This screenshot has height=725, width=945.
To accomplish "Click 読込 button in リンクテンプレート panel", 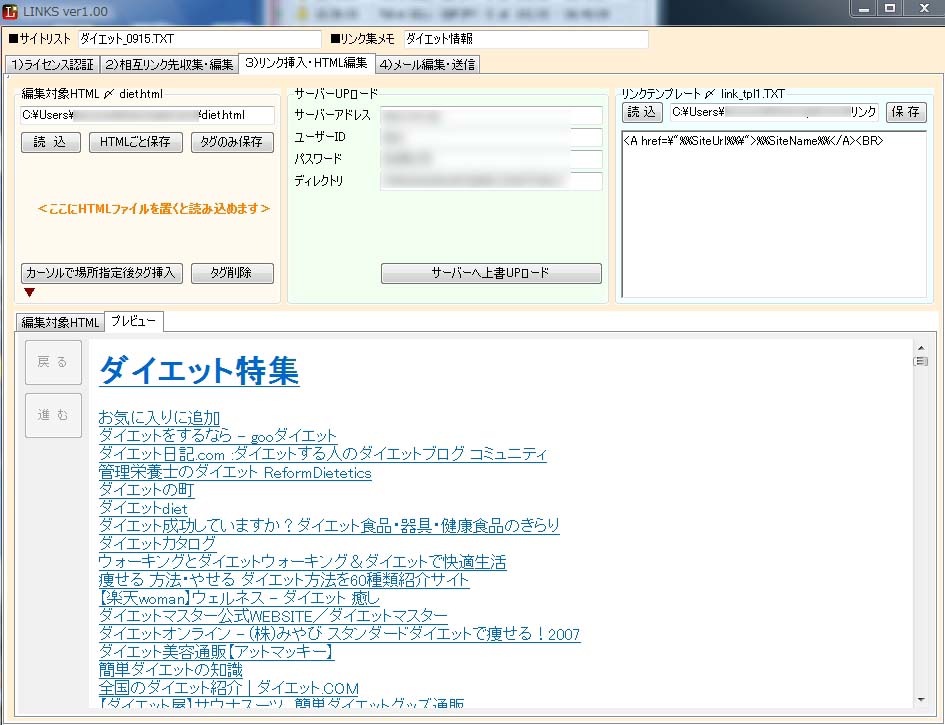I will [x=642, y=112].
